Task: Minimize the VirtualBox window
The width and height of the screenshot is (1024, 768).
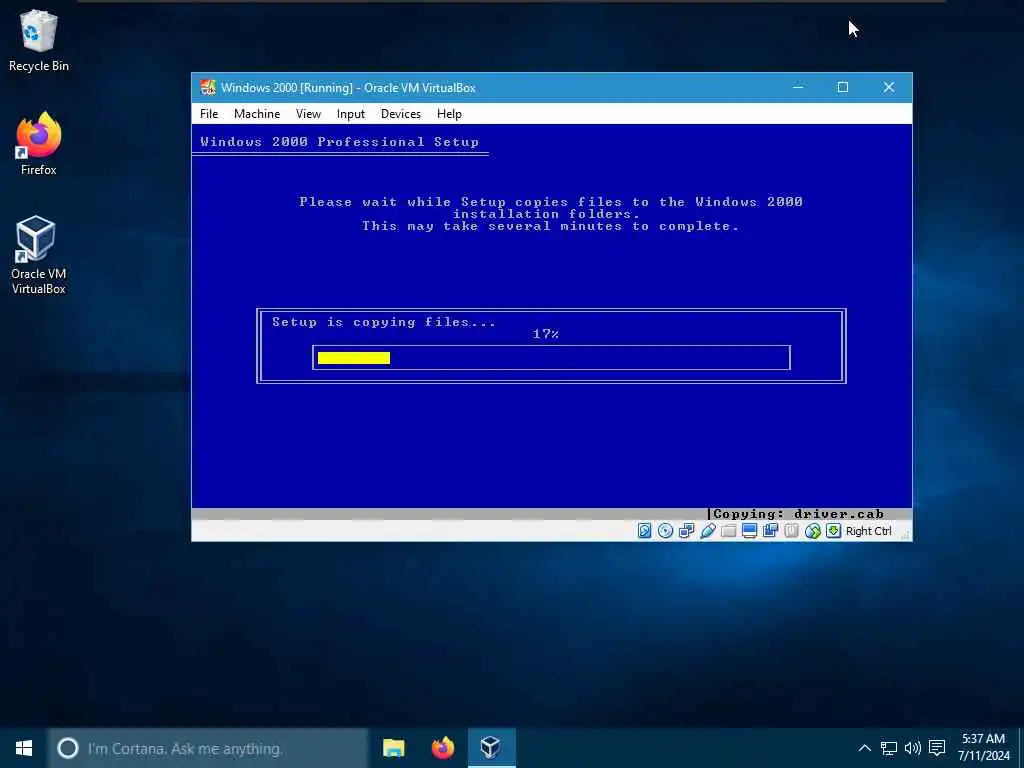Action: (797, 88)
